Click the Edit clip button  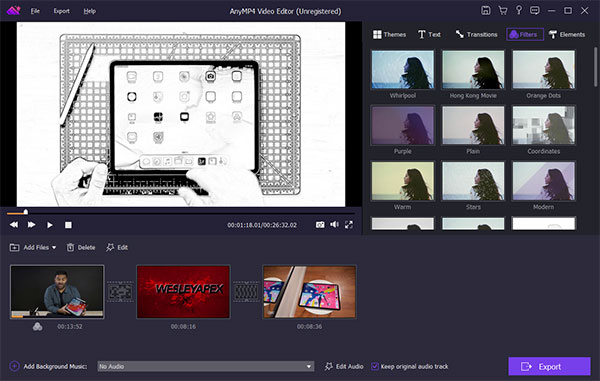pos(117,247)
